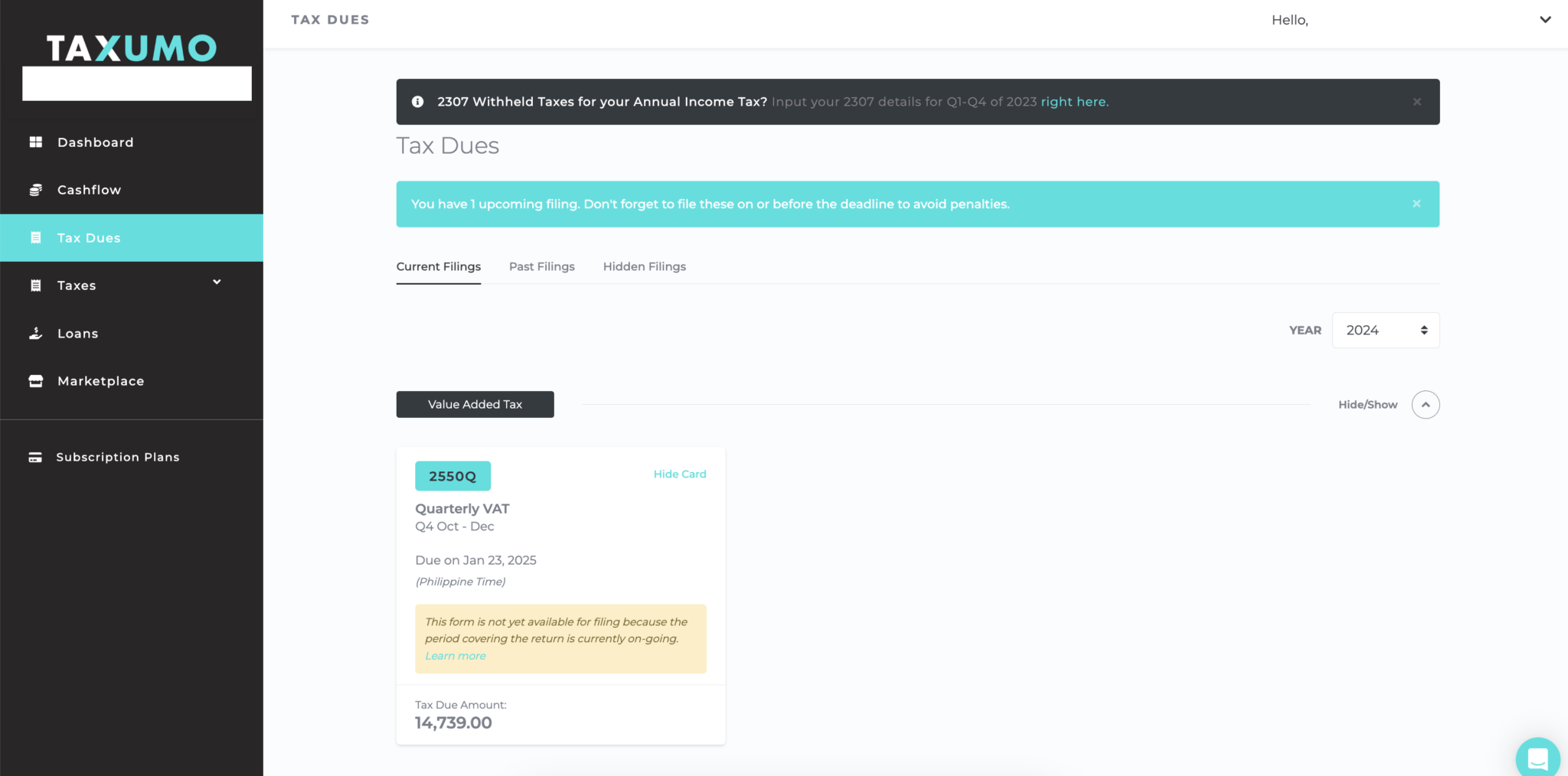Select the Subscription Plans card icon
Viewport: 1568px width, 776px height.
pos(35,456)
